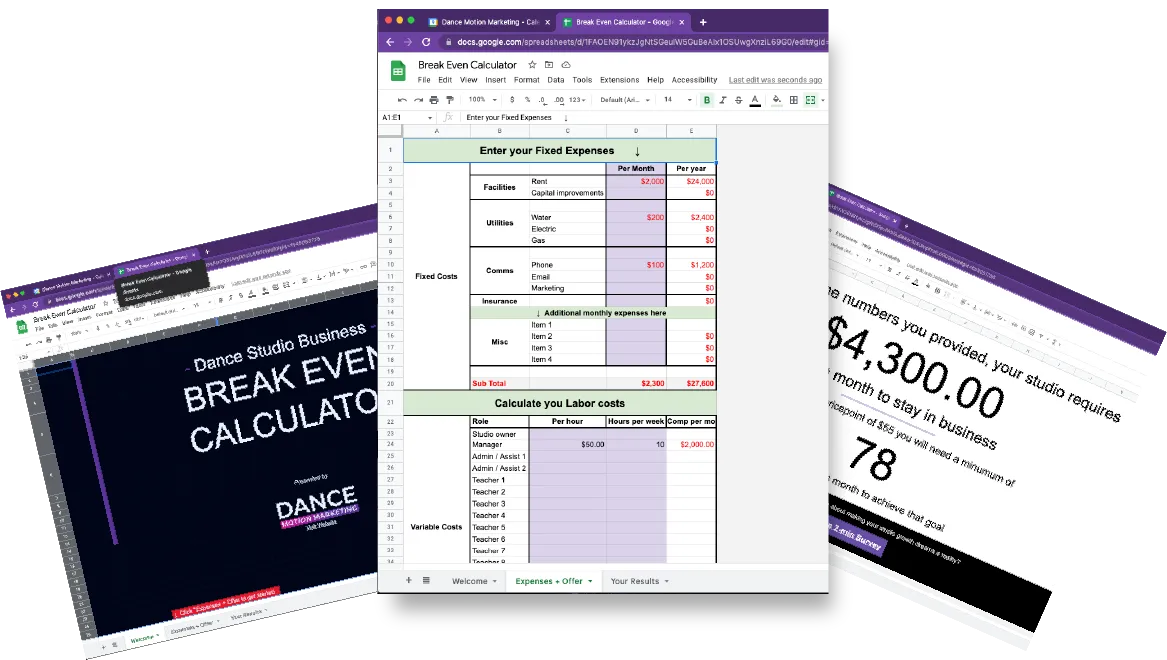Select the 'Calculate you Labor costs' header
The height and width of the screenshot is (660, 1167).
pyautogui.click(x=560, y=403)
